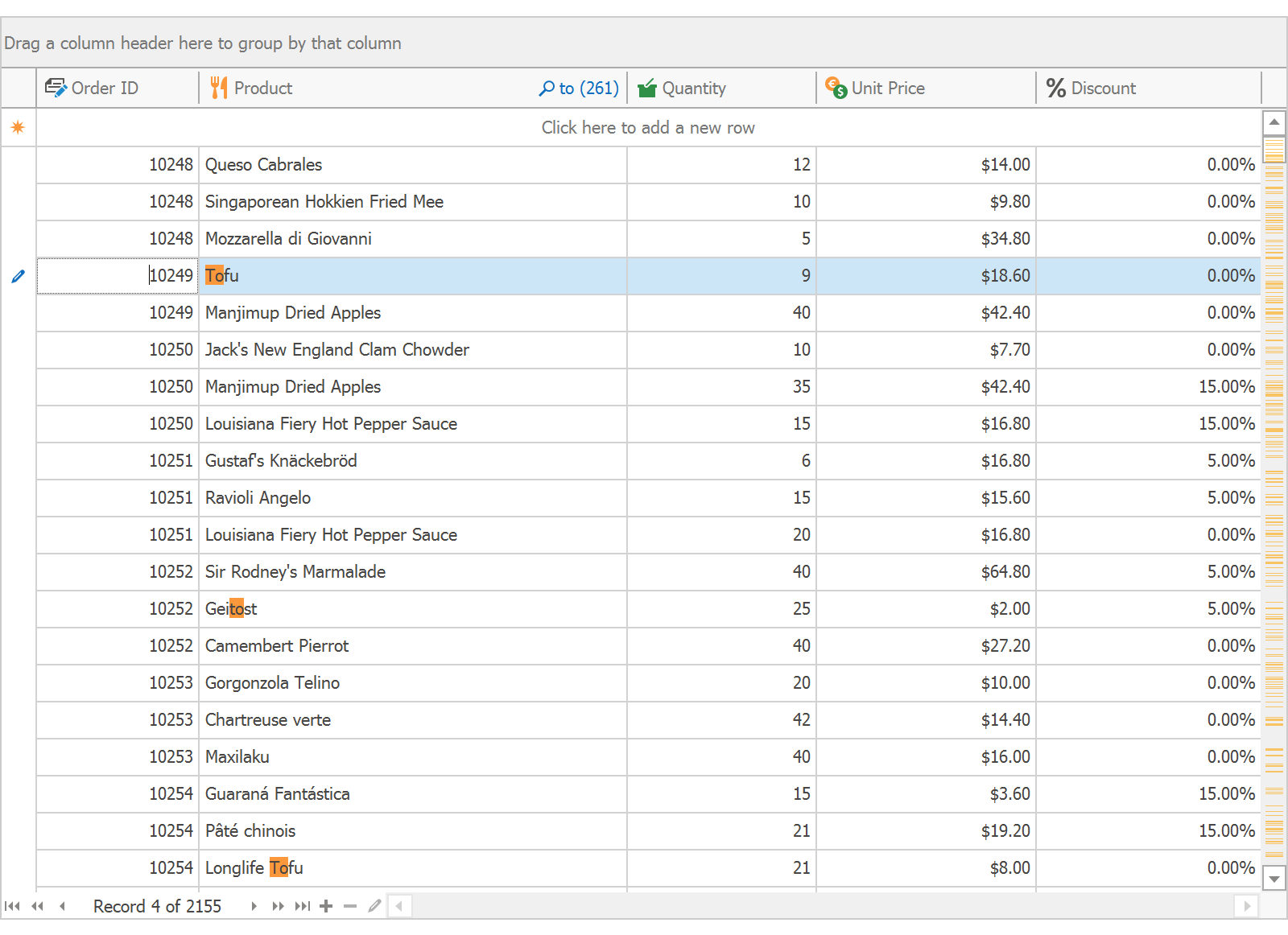1288x935 pixels.
Task: Click the edit pencil icon in the record navigator
Action: coord(374,906)
